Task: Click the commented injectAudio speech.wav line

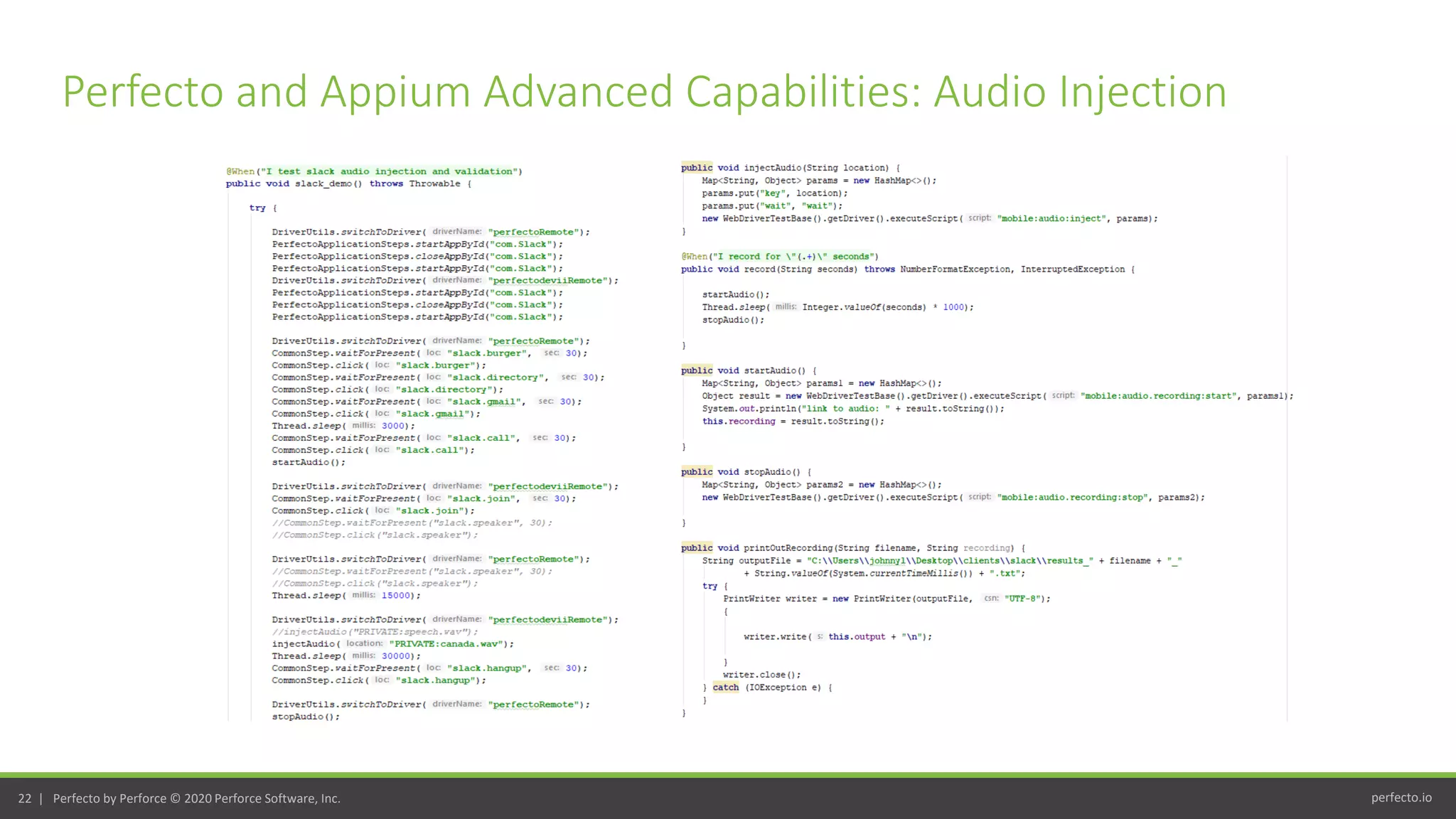Action: tap(374, 632)
